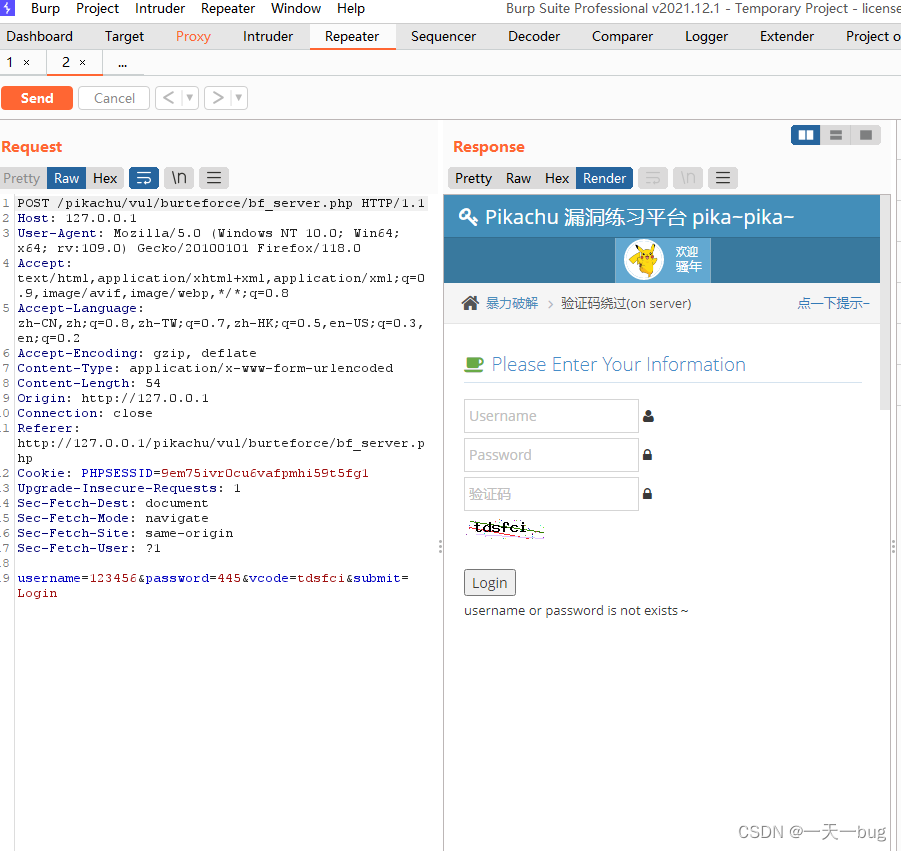This screenshot has height=851, width=901.
Task: Click the coffee cup icon by form heading
Action: [x=474, y=364]
